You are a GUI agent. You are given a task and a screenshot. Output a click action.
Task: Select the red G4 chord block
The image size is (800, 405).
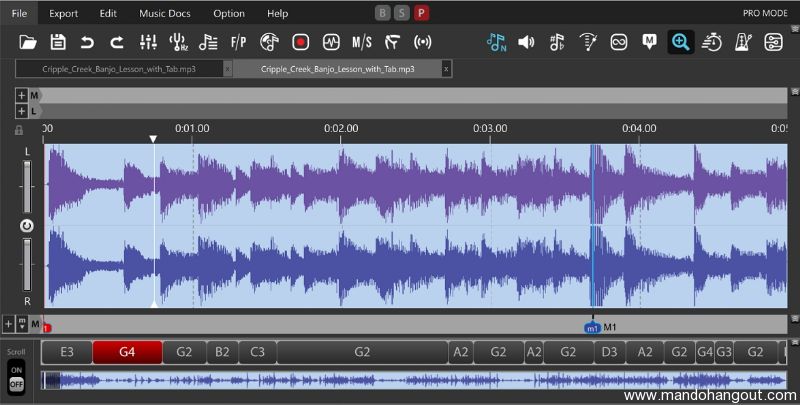coord(127,352)
